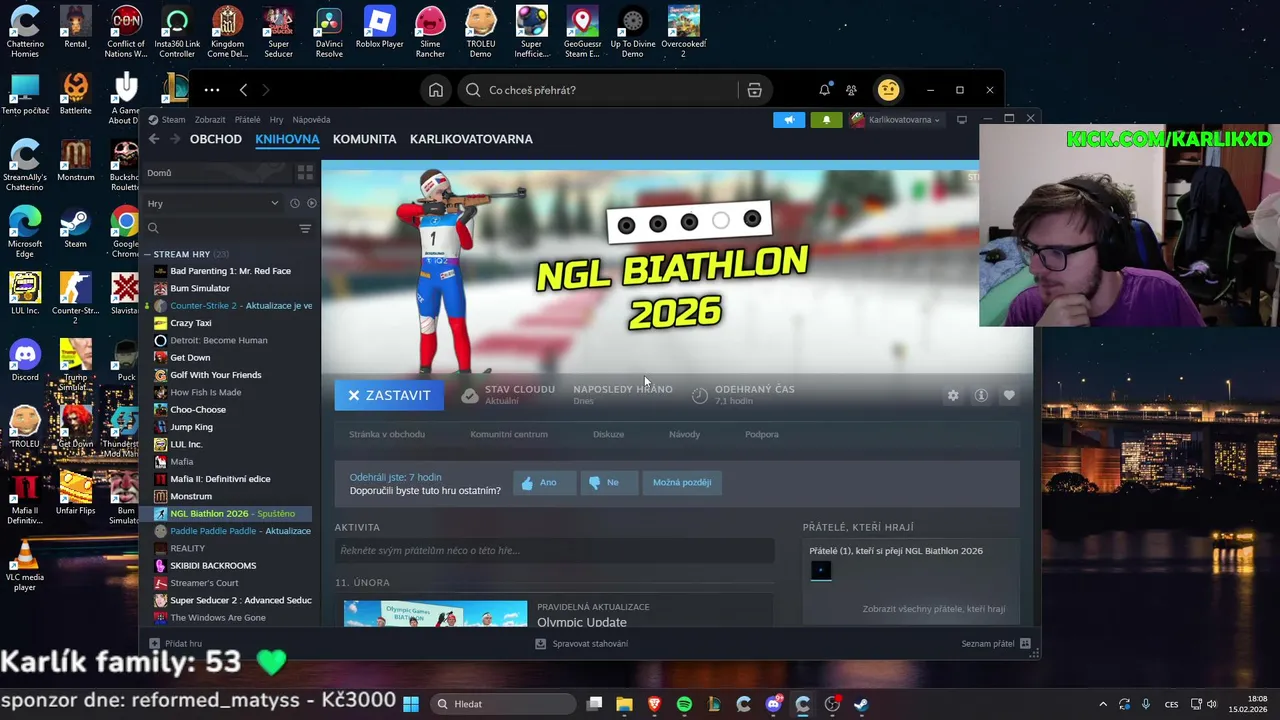This screenshot has width=1280, height=720.
Task: Open VLC media player desktop icon
Action: (x=25, y=563)
